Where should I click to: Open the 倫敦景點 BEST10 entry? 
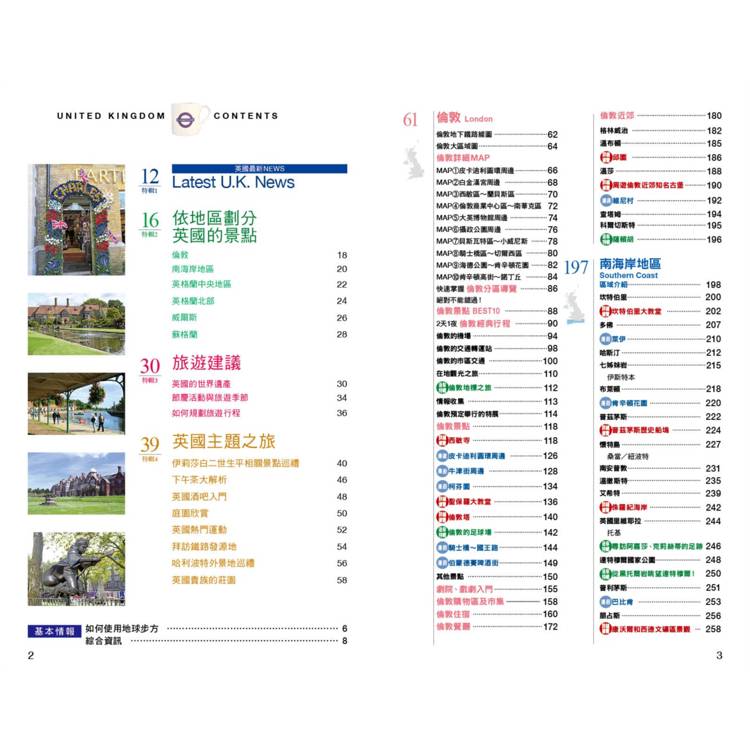pyautogui.click(x=467, y=312)
